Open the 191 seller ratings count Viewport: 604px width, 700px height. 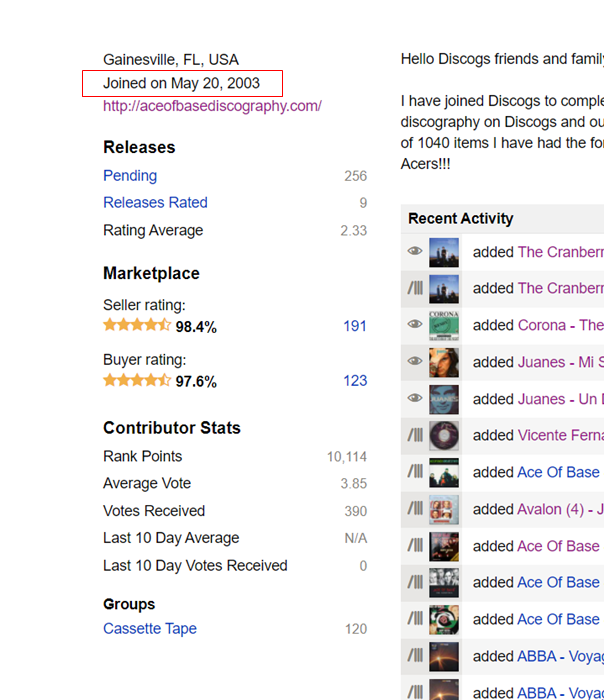(354, 326)
